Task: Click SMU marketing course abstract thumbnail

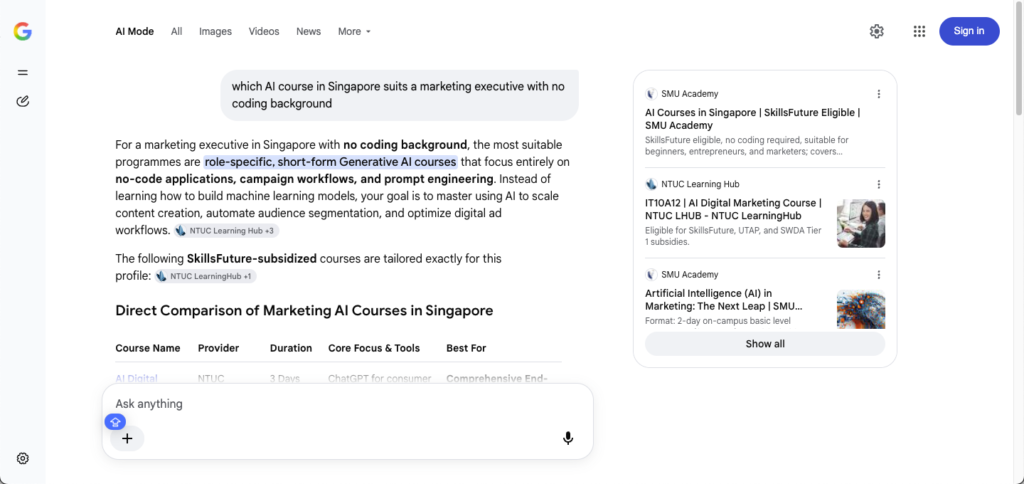Action: tap(861, 310)
